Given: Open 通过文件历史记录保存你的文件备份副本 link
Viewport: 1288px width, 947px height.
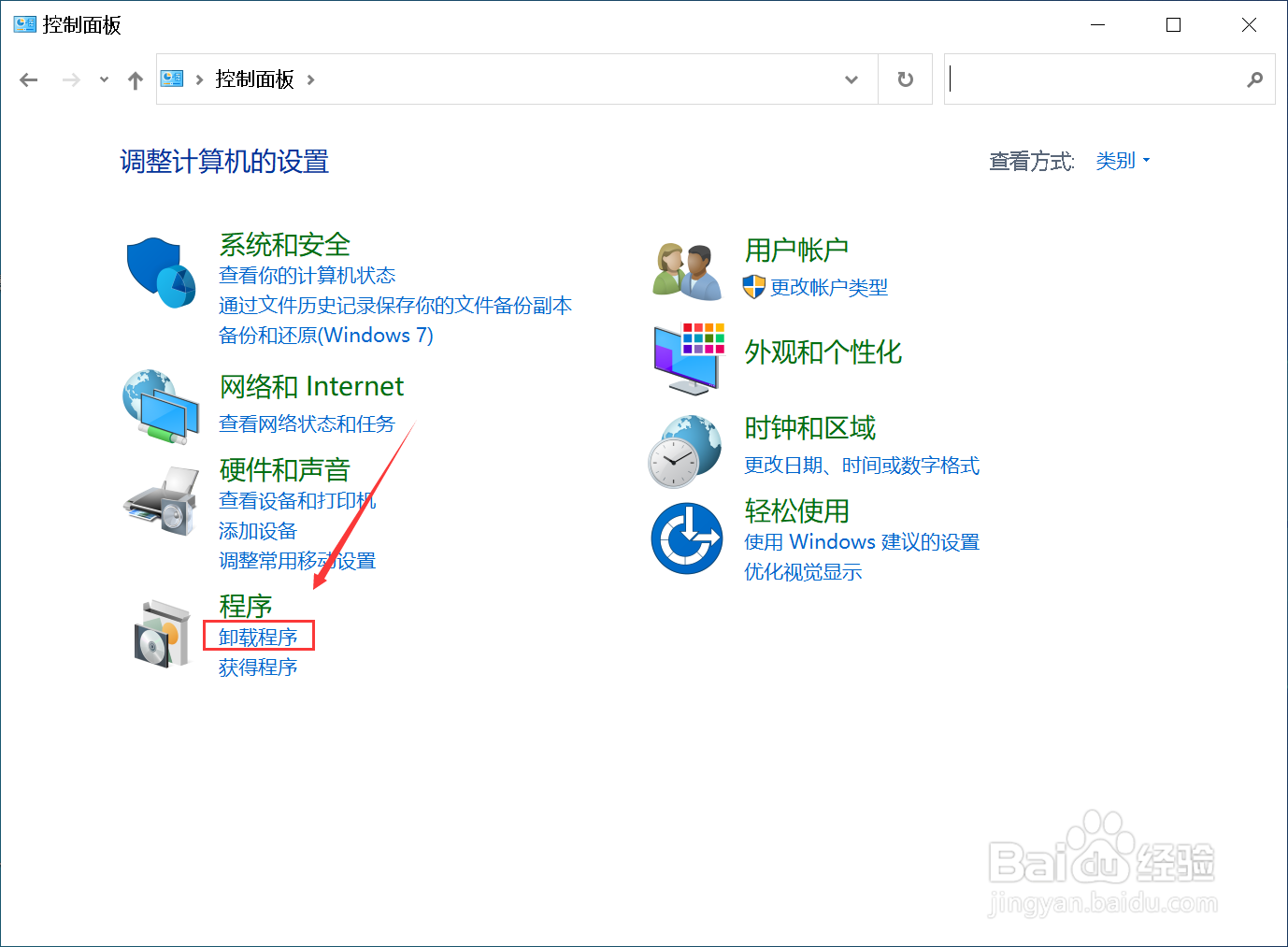Looking at the screenshot, I should [395, 306].
